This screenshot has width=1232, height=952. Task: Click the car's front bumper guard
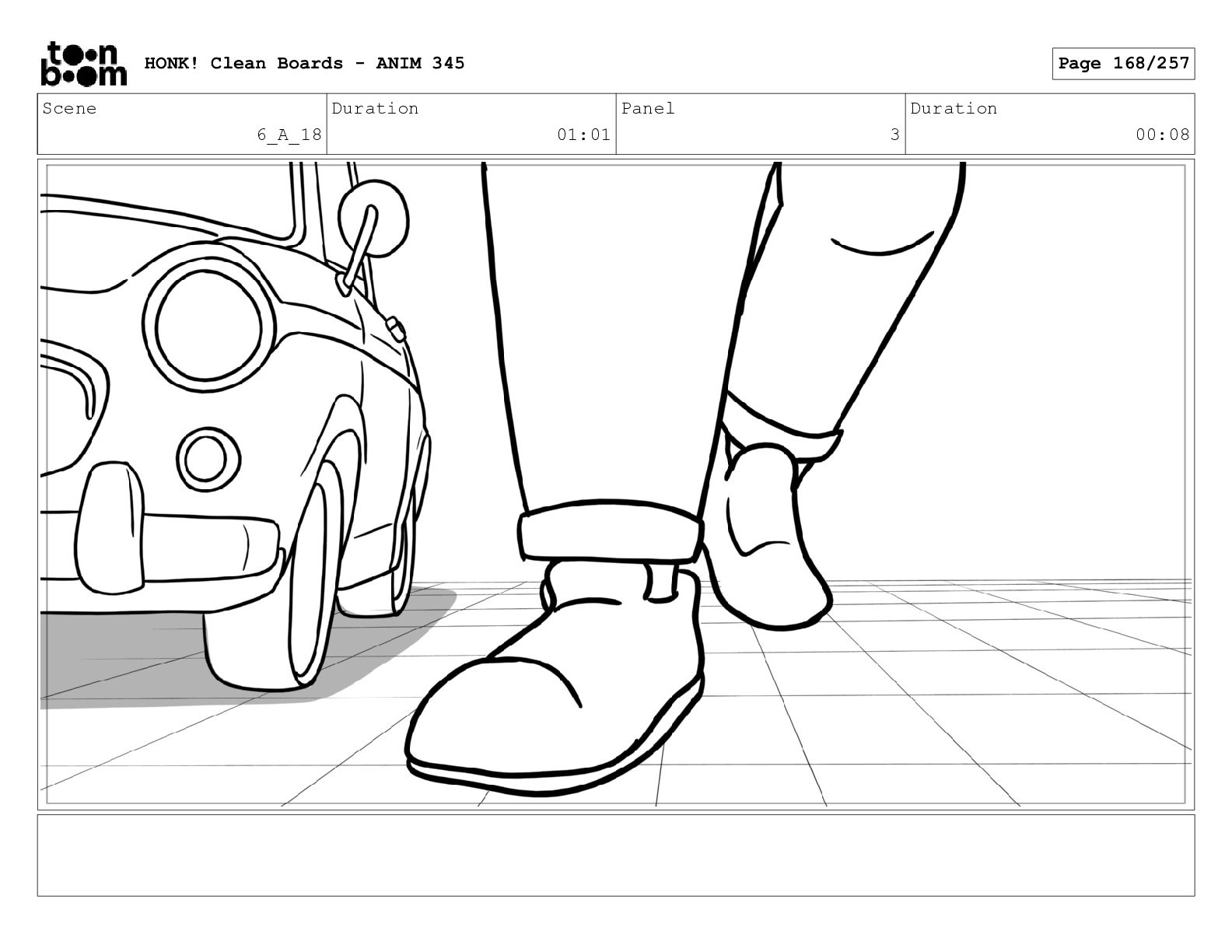point(110,527)
